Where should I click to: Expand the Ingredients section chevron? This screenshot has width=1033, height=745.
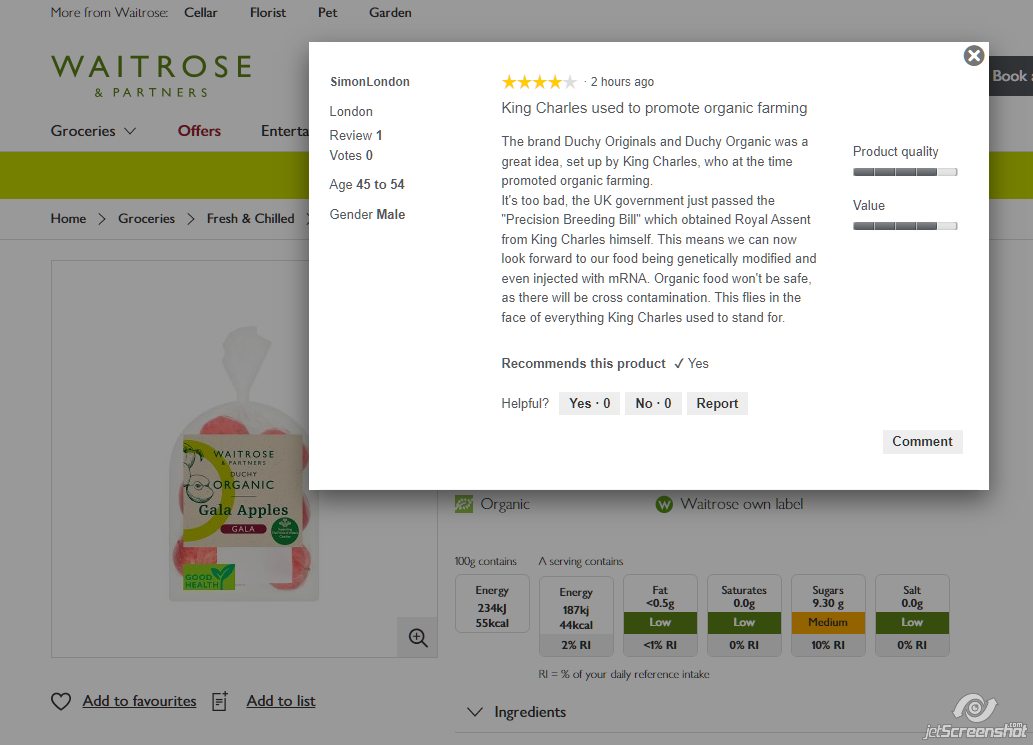(474, 712)
